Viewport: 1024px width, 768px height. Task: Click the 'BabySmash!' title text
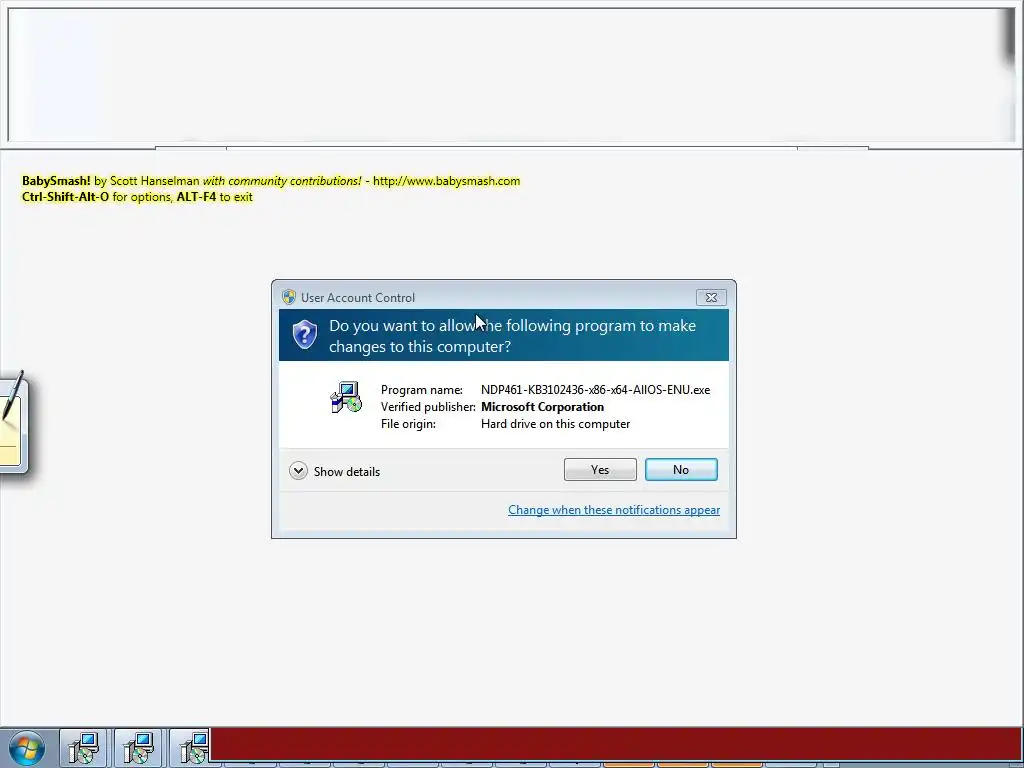(x=56, y=181)
